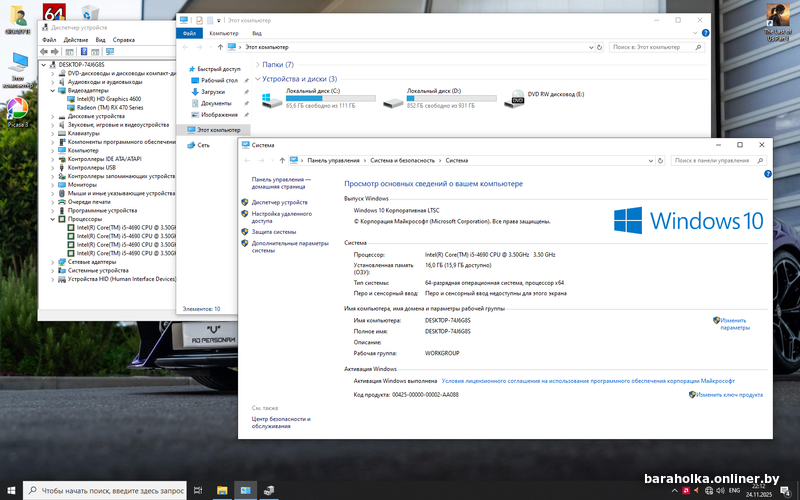
Task: Click the Up arrow in Explorer navigation
Action: (218, 47)
